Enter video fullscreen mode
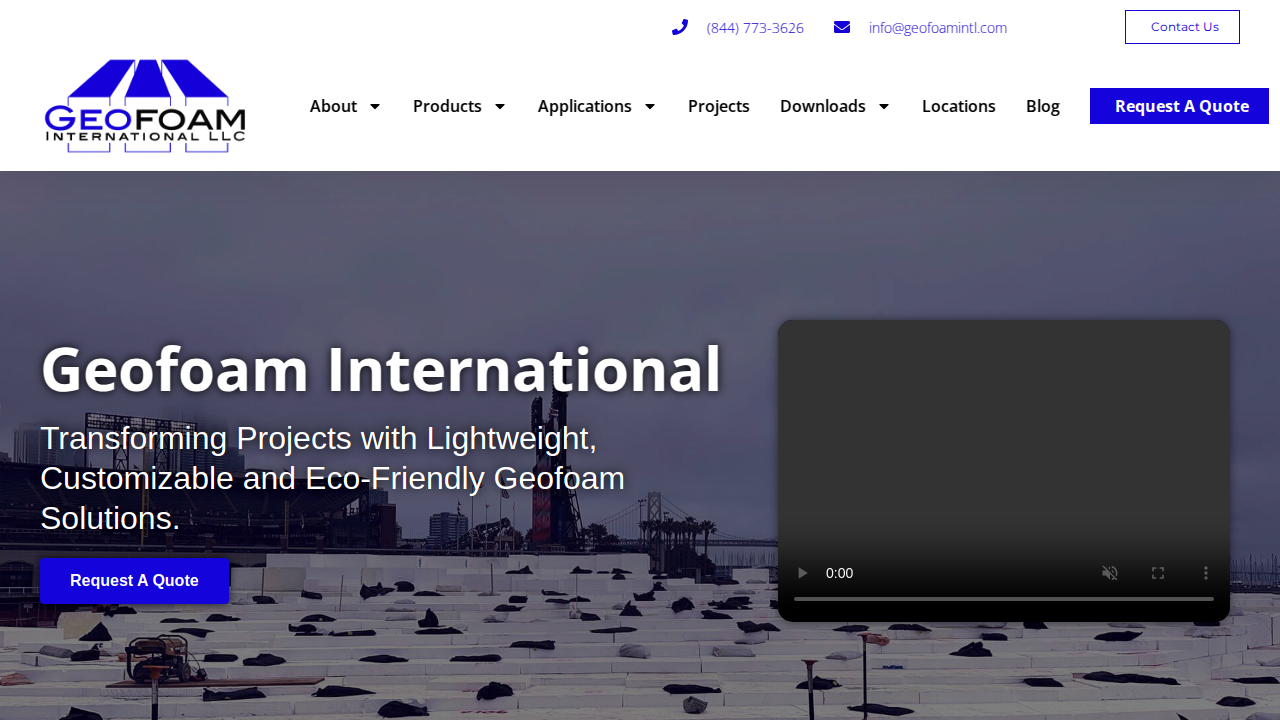Image resolution: width=1280 pixels, height=720 pixels. pyautogui.click(x=1158, y=573)
